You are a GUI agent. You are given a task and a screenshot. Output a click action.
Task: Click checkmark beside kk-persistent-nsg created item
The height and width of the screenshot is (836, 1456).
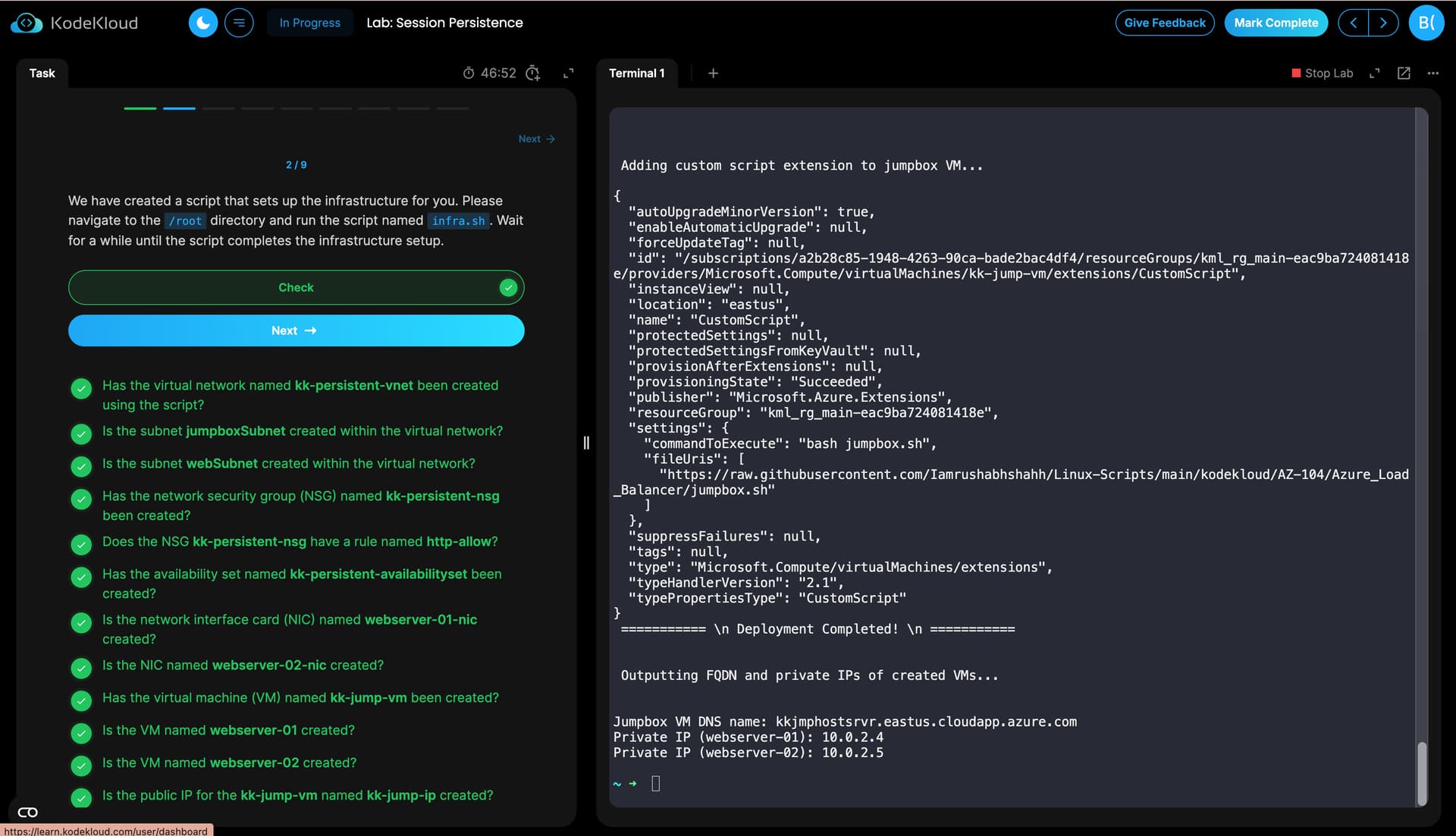[81, 499]
